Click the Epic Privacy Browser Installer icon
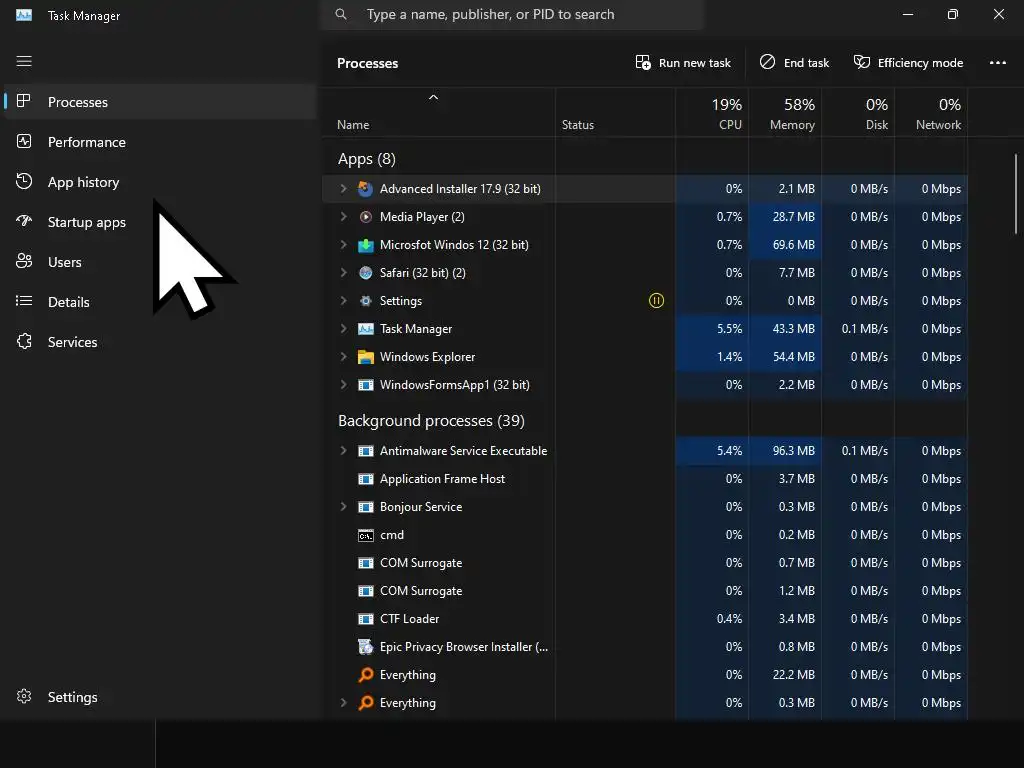 [366, 647]
